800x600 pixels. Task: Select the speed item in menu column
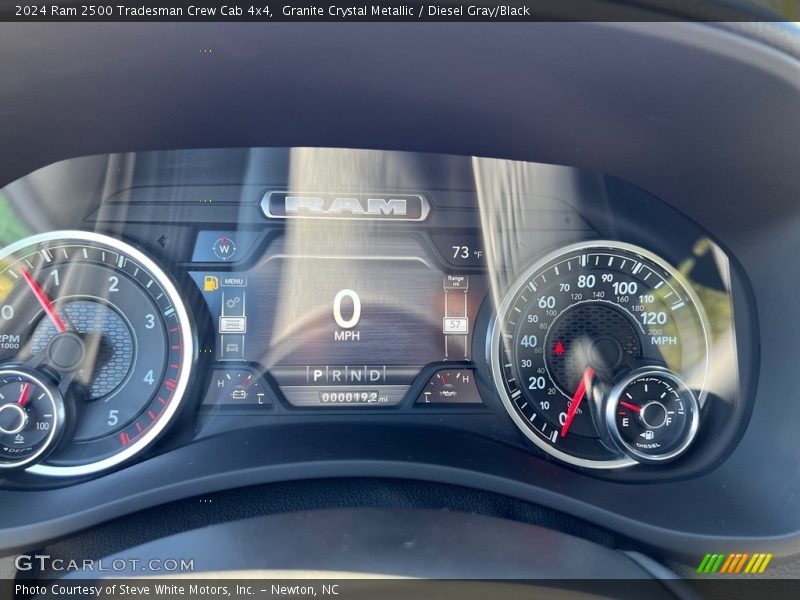click(232, 325)
